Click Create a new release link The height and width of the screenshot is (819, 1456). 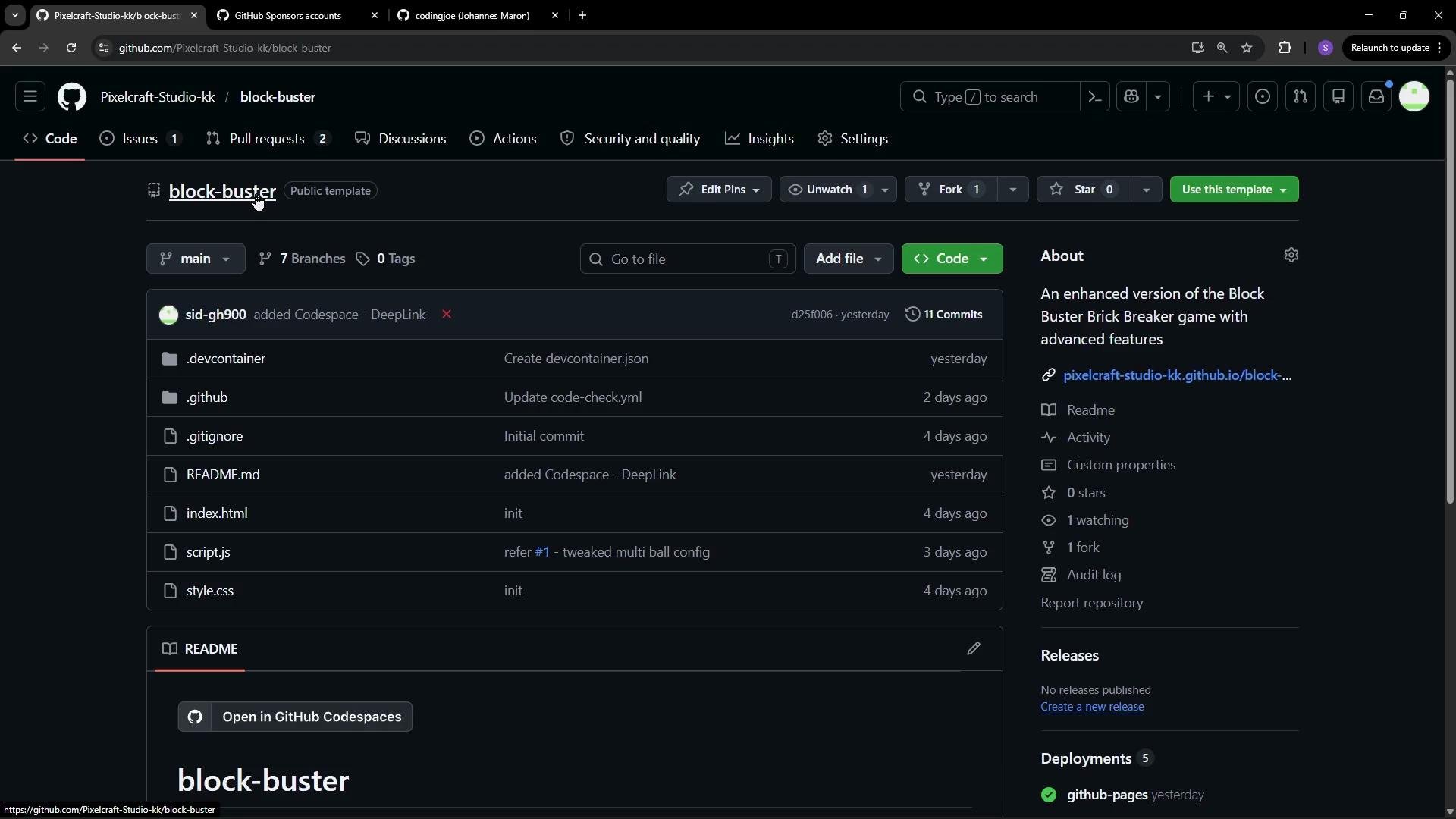tap(1092, 707)
